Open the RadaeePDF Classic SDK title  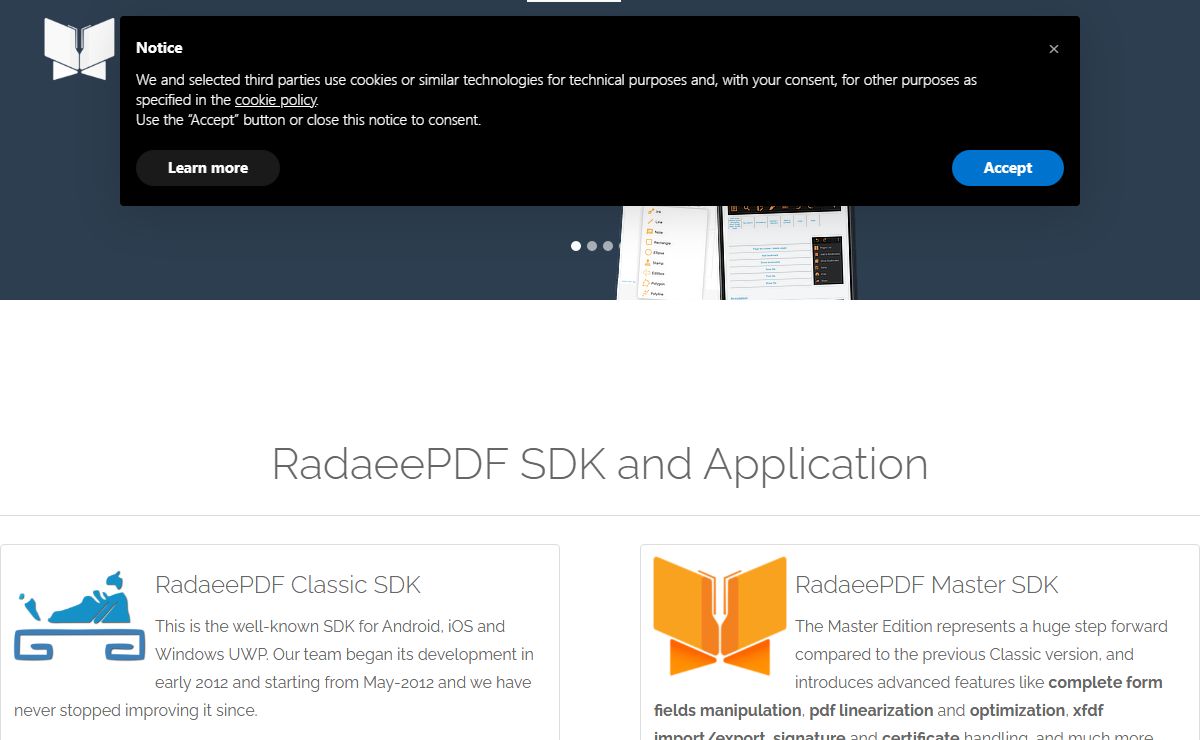point(288,585)
